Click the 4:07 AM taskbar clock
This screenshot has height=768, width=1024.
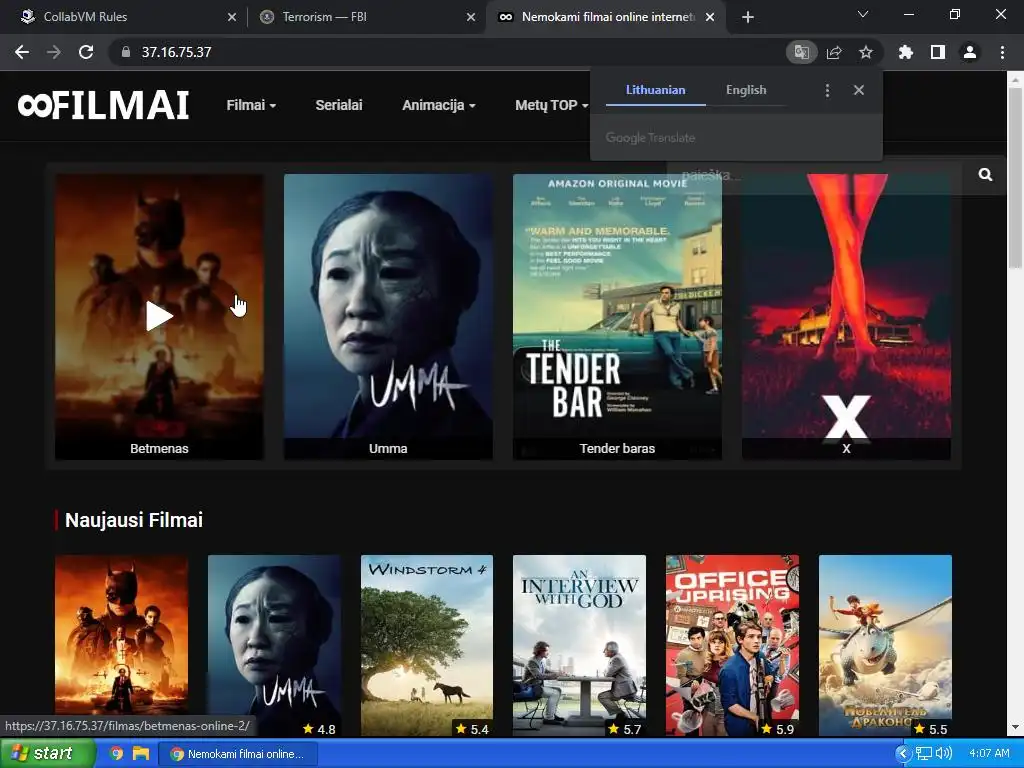pos(989,754)
